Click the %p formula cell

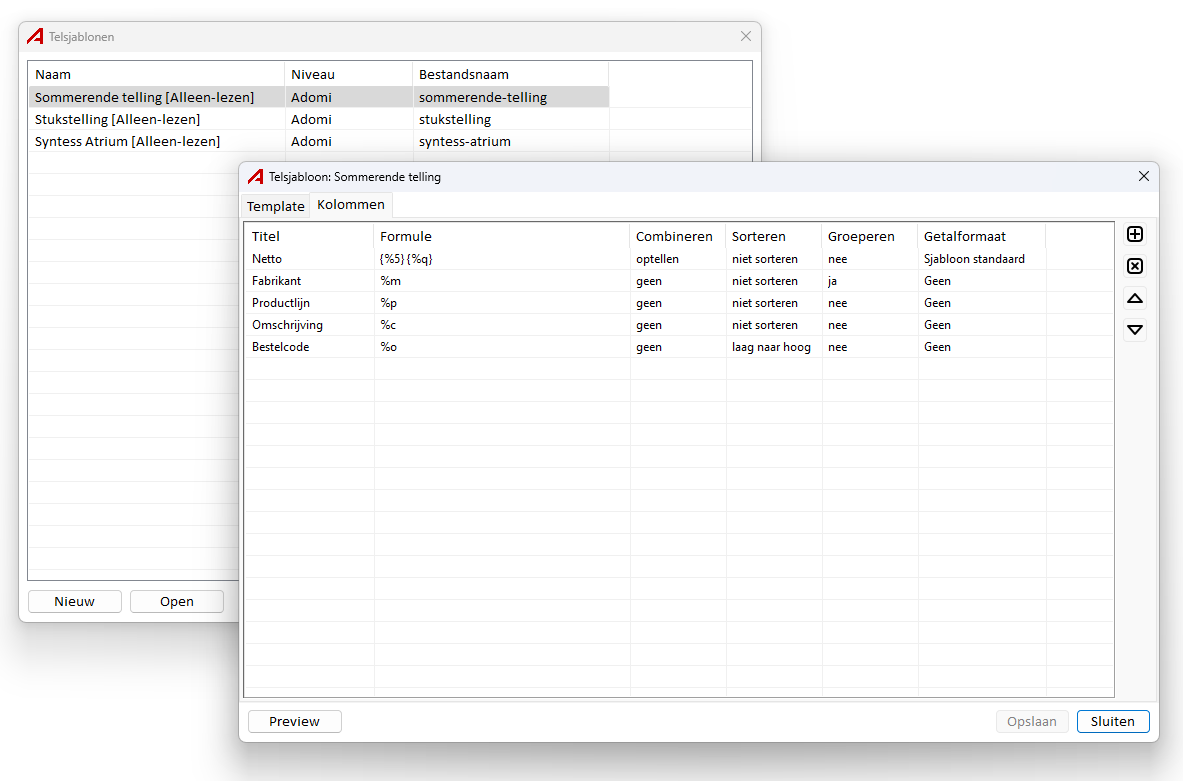502,303
